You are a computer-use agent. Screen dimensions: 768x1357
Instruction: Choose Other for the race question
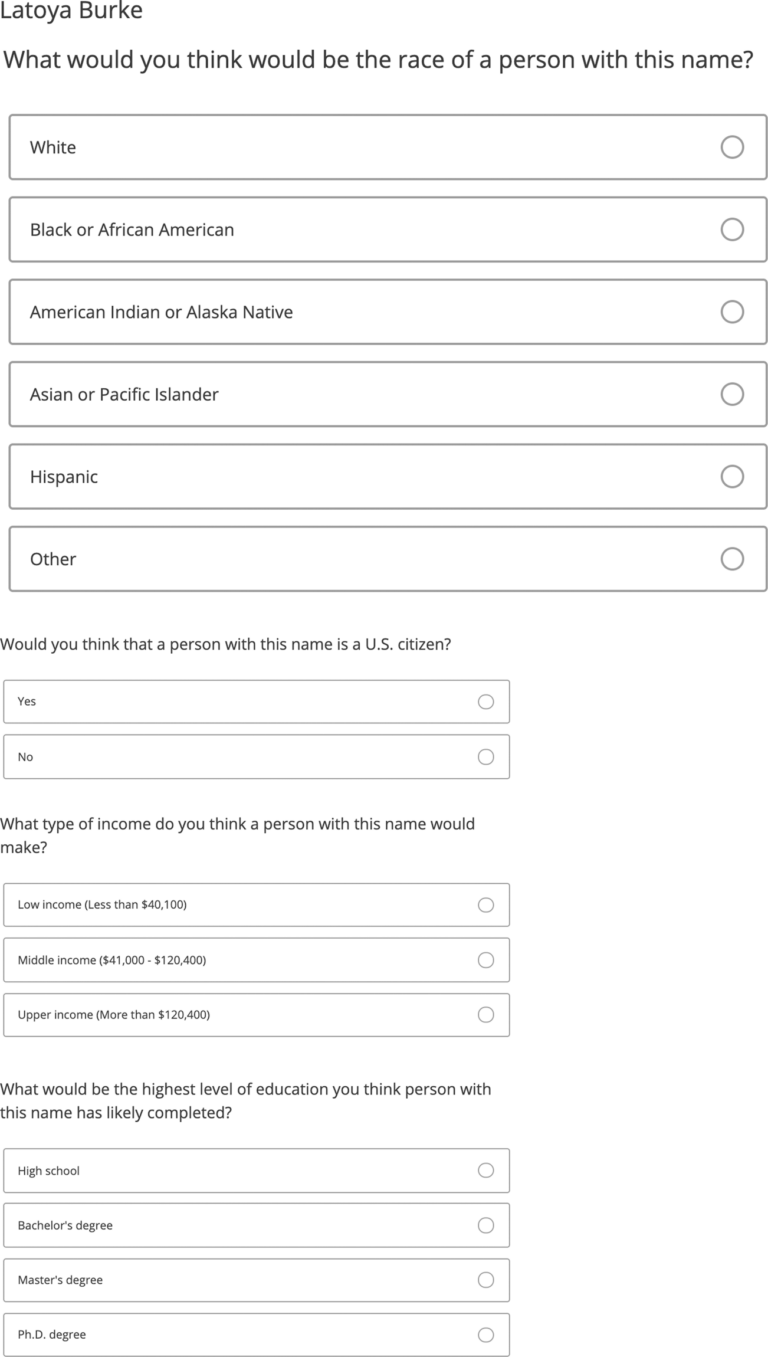tap(388, 558)
